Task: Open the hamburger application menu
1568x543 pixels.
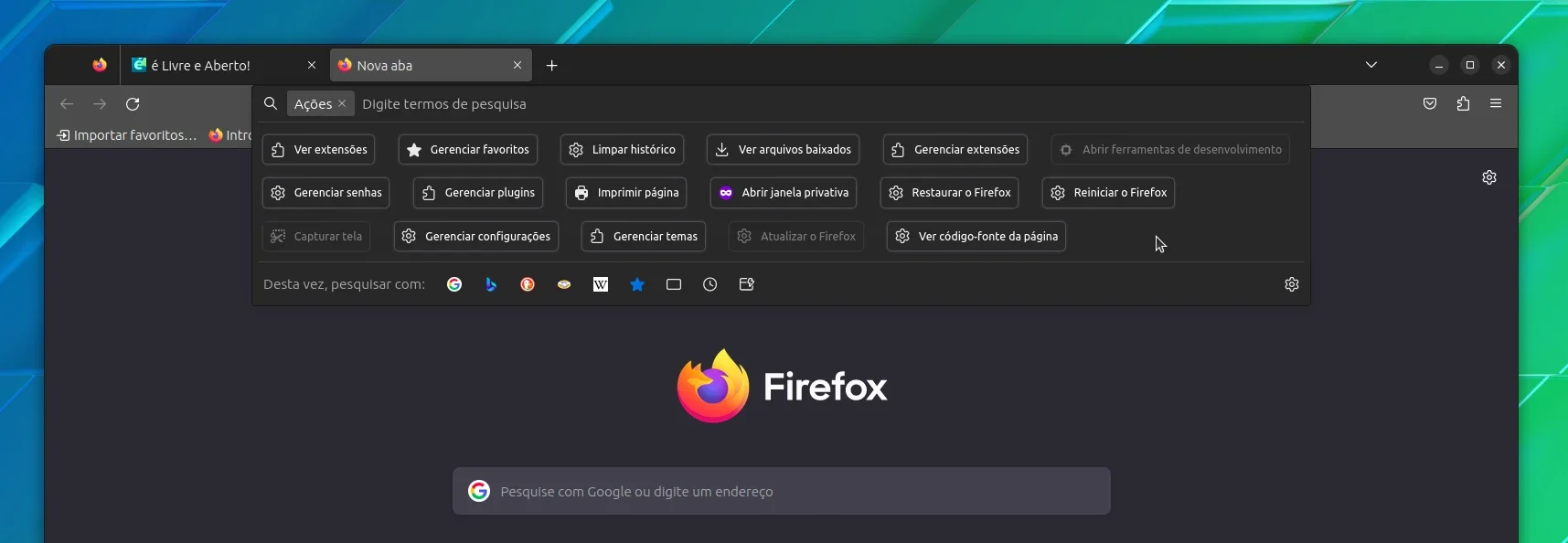Action: click(1496, 103)
